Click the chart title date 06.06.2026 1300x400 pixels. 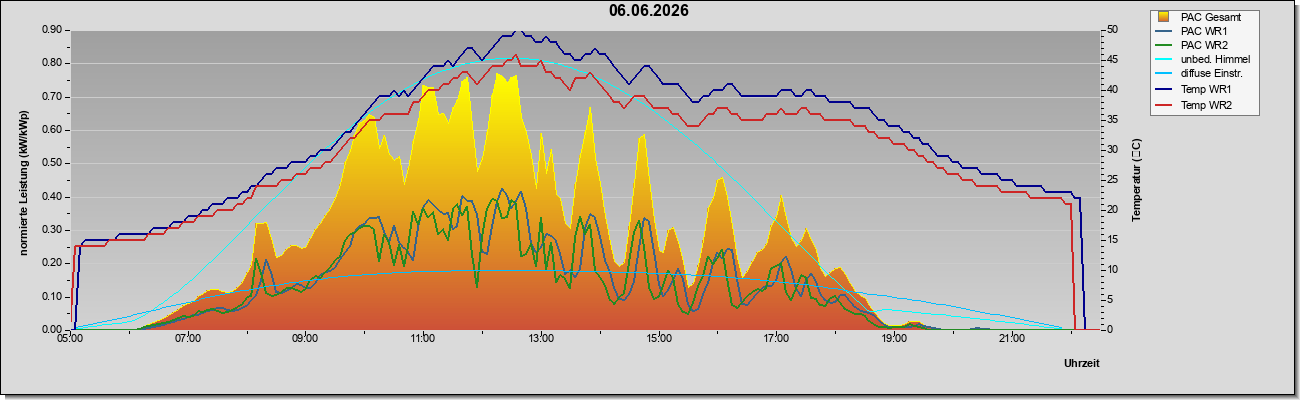tap(649, 11)
